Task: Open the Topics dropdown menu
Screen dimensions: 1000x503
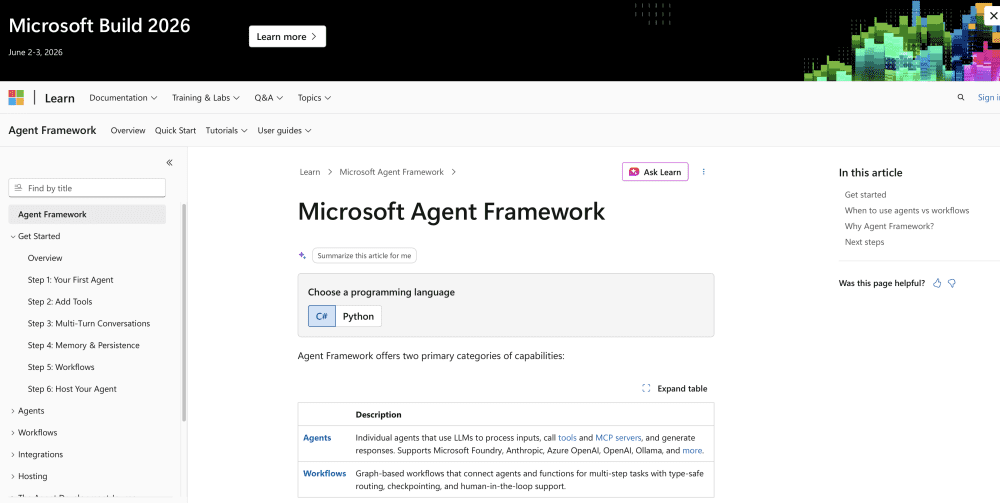Action: pos(314,98)
